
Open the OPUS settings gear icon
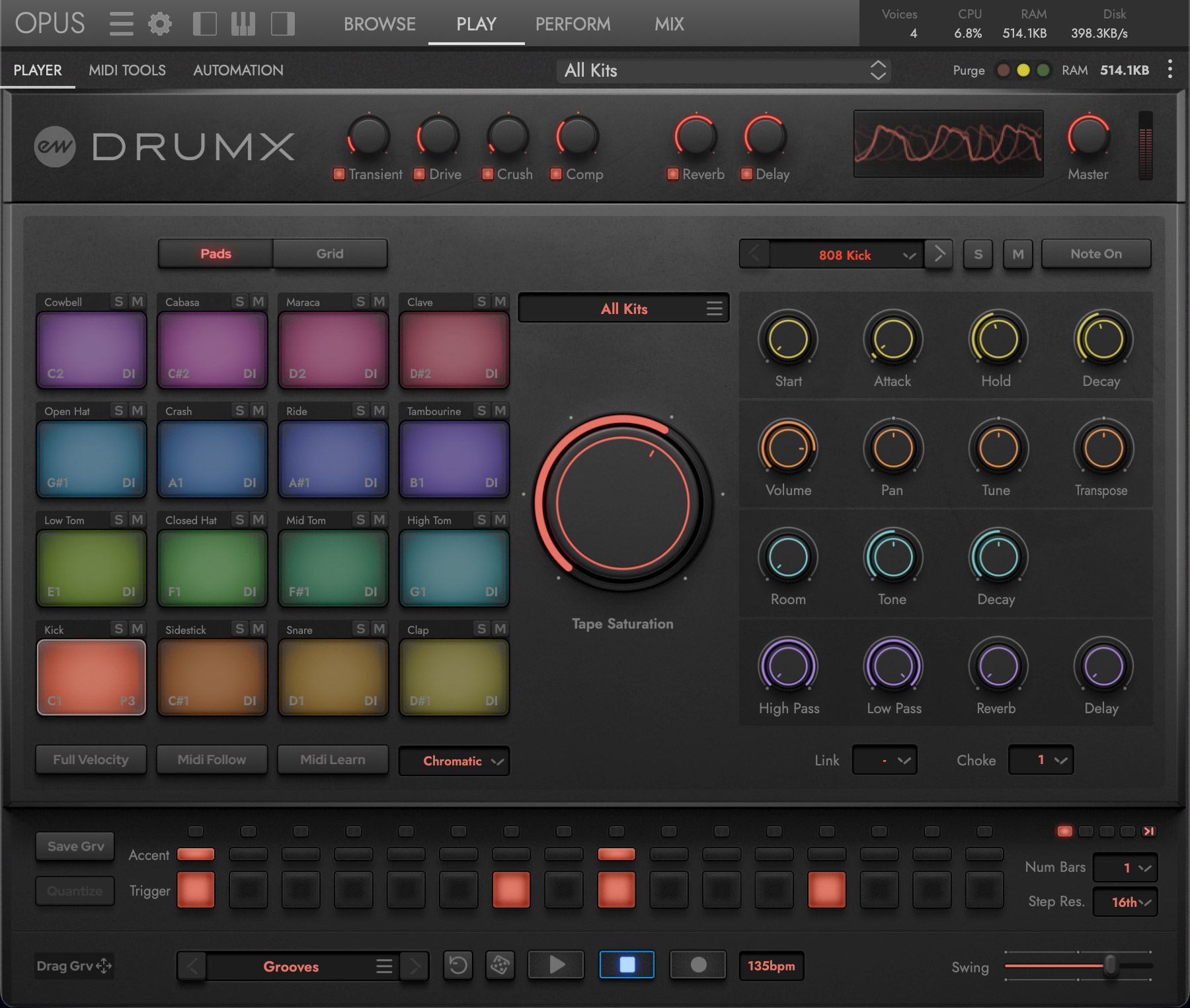pyautogui.click(x=159, y=23)
